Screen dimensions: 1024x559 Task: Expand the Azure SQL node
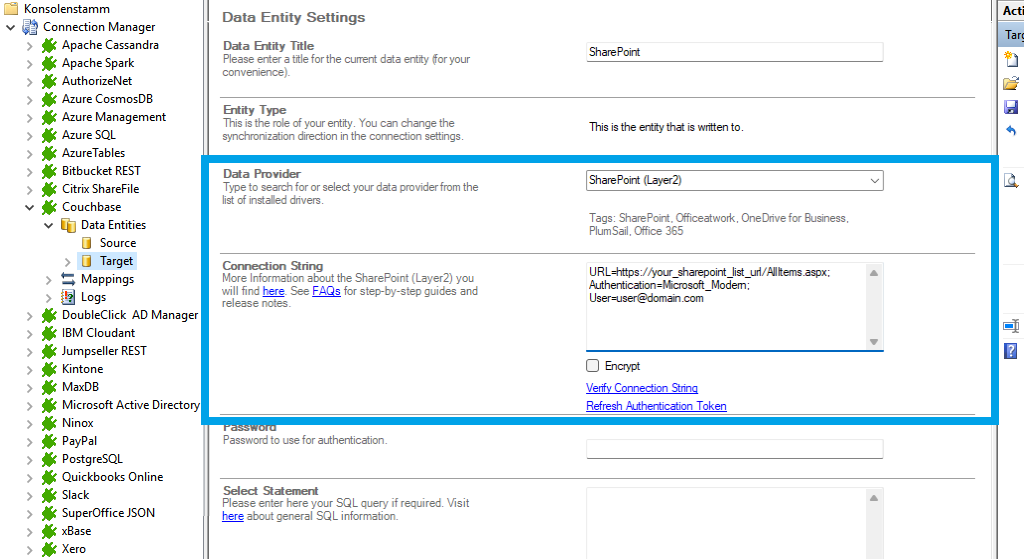[29, 136]
